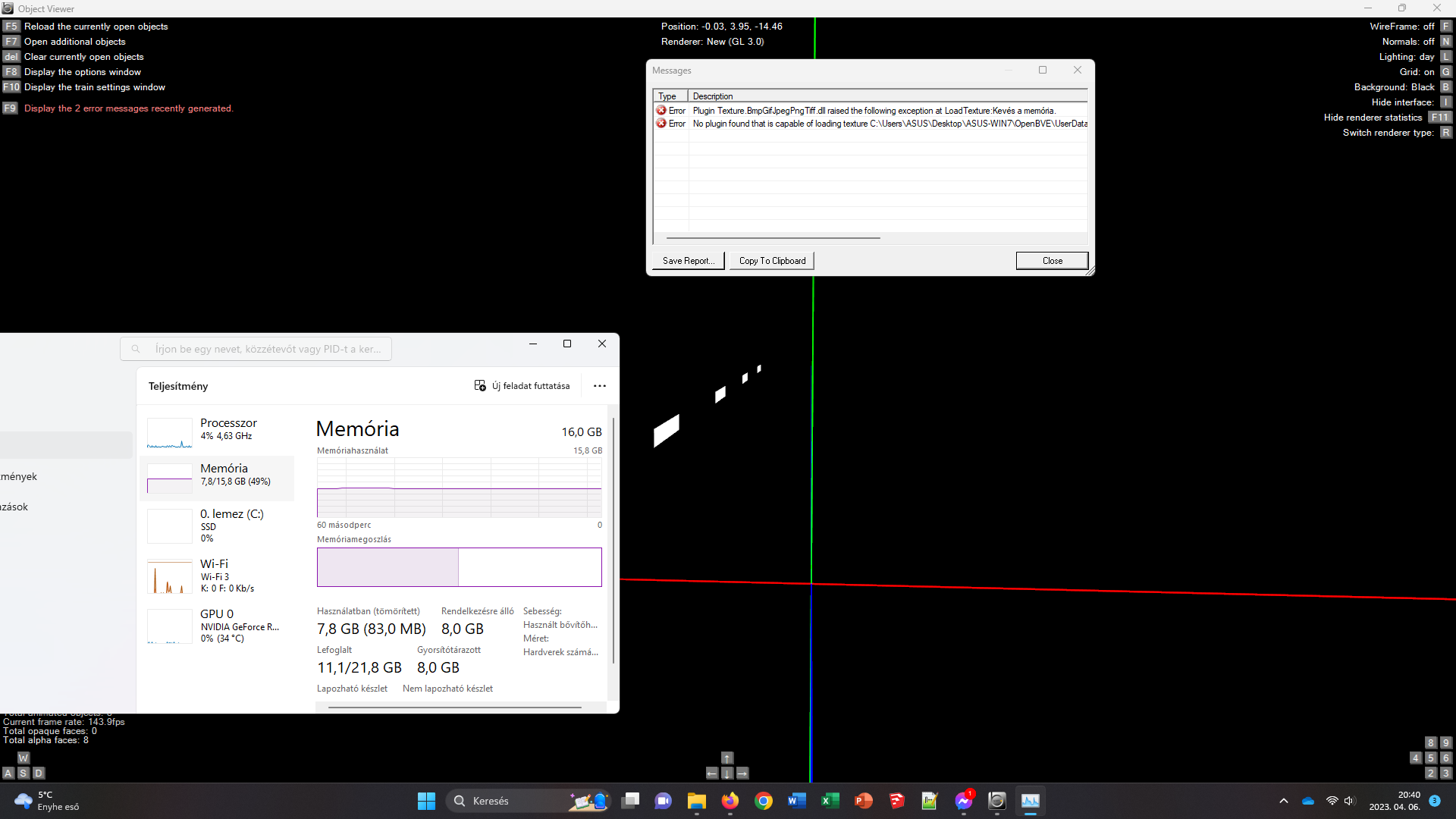Screen dimensions: 1456x819
Task: Select the 0. lemez (C:) disk graph
Action: (x=218, y=526)
